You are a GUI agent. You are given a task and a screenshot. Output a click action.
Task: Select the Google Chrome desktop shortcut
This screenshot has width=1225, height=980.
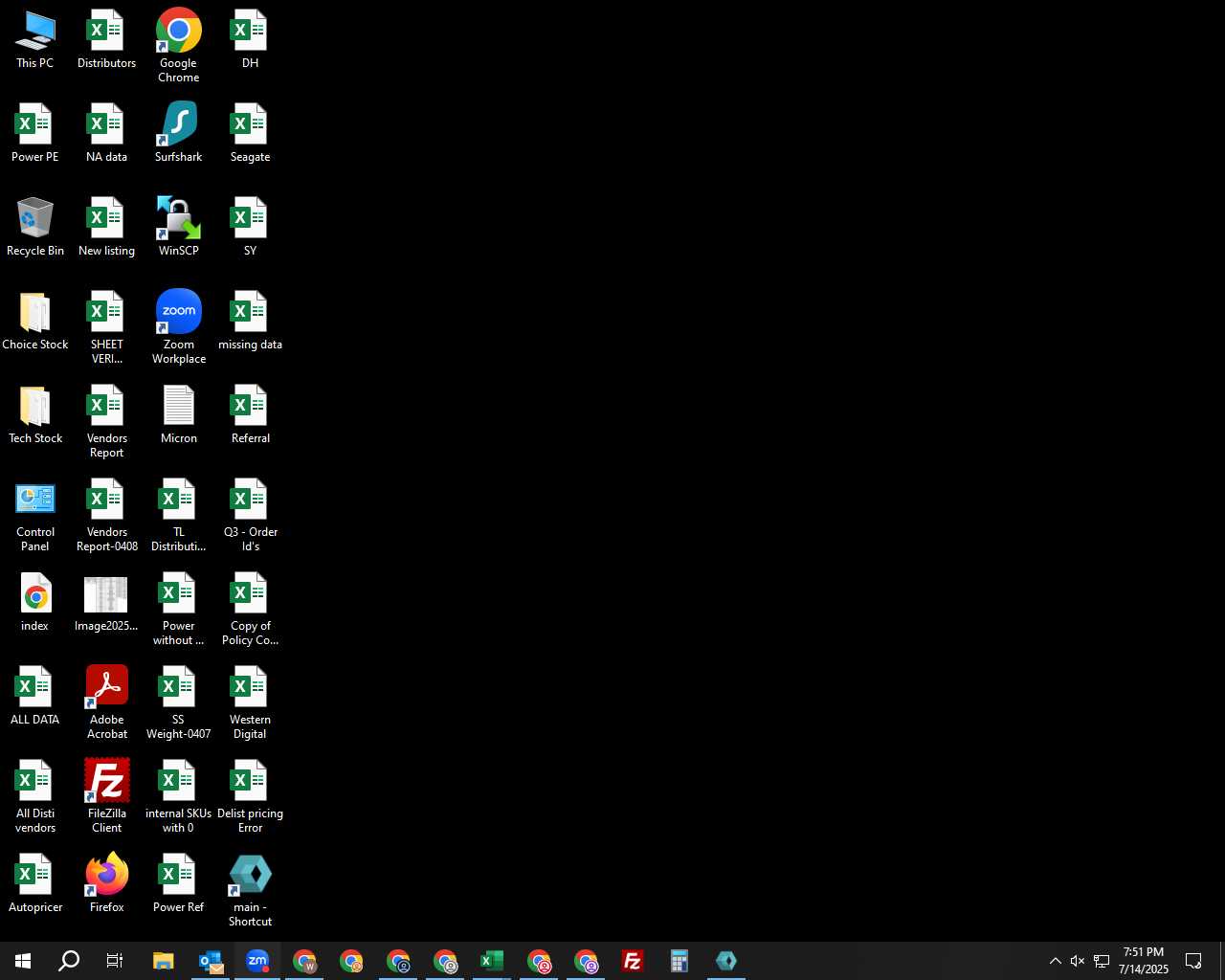pyautogui.click(x=179, y=46)
